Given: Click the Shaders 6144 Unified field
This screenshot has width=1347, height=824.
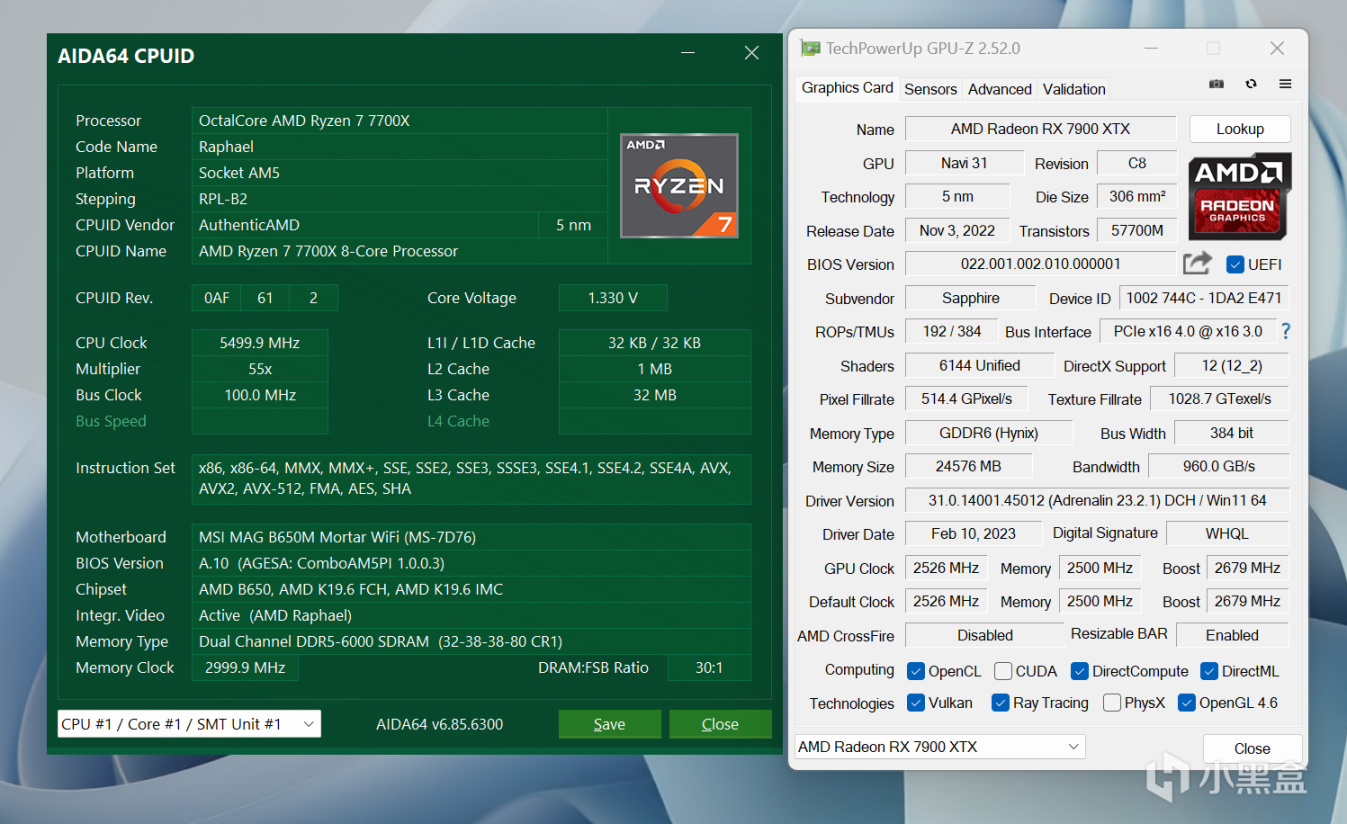Looking at the screenshot, I should coord(979,365).
